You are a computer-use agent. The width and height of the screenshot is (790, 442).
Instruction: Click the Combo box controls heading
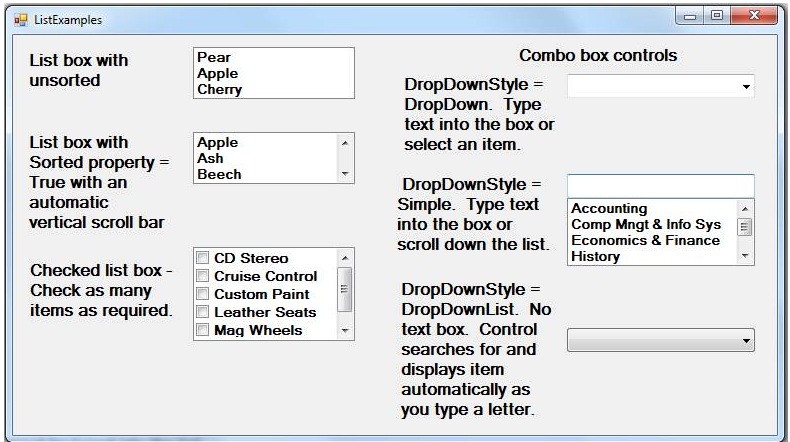tap(598, 55)
